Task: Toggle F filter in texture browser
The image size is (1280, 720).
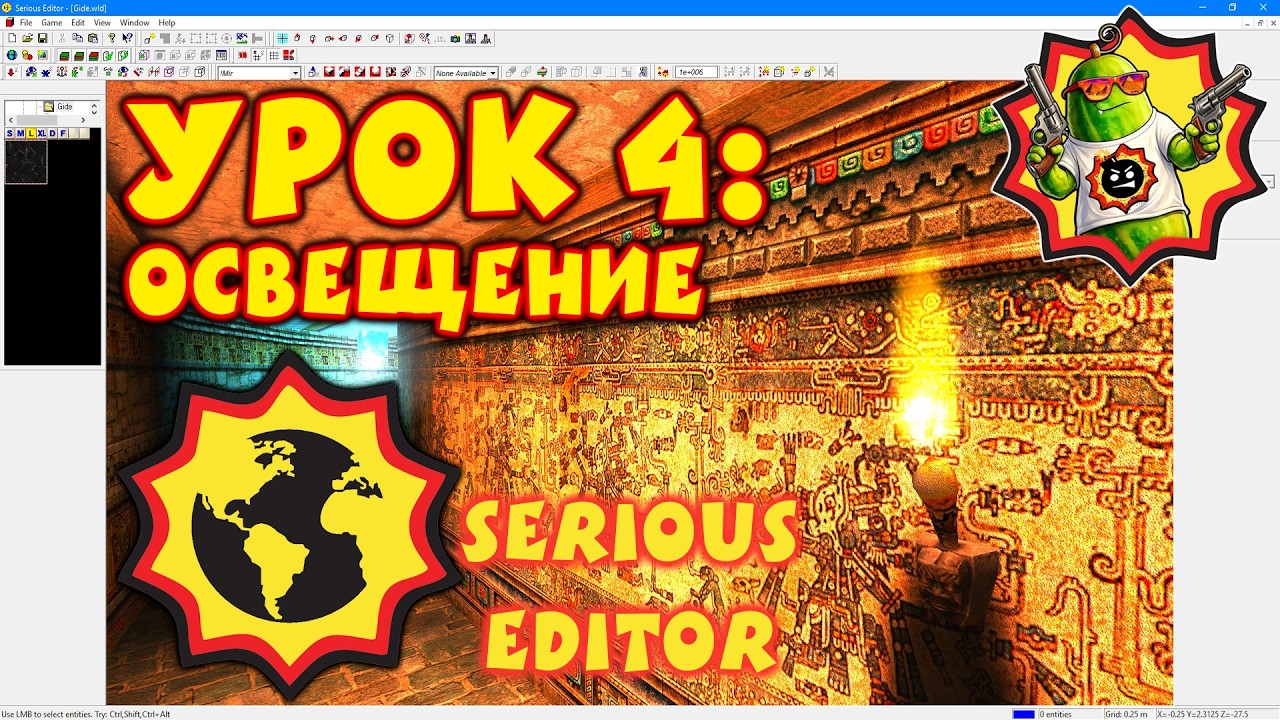Action: [62, 133]
